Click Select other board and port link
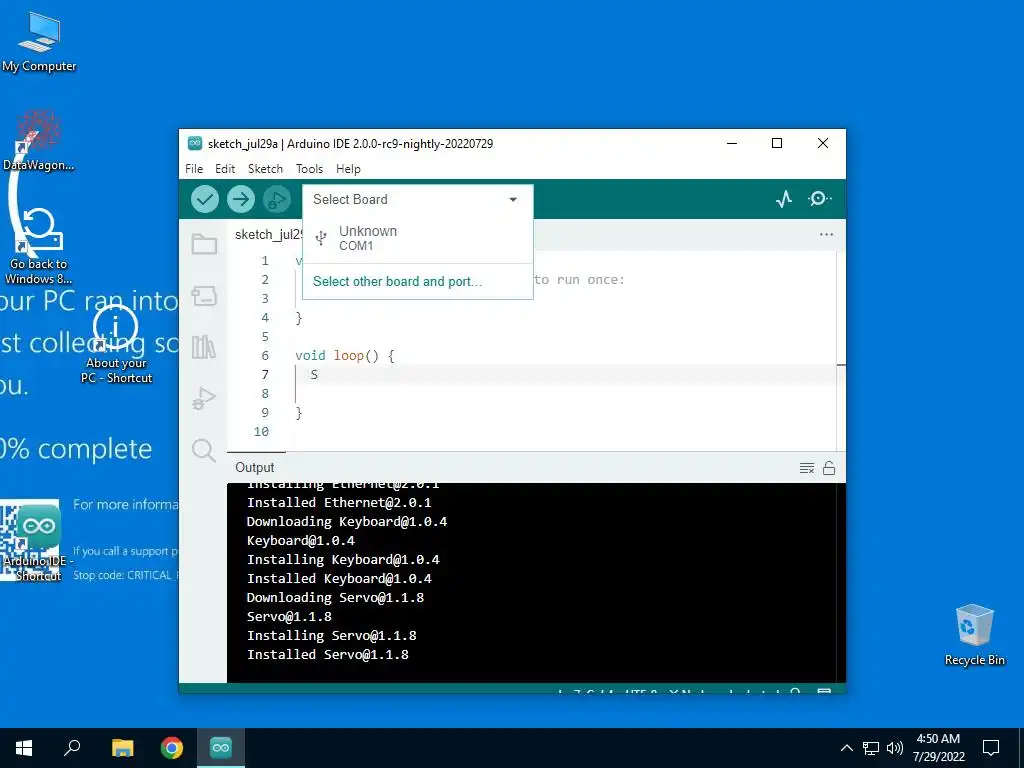This screenshot has width=1024, height=768. (x=397, y=281)
